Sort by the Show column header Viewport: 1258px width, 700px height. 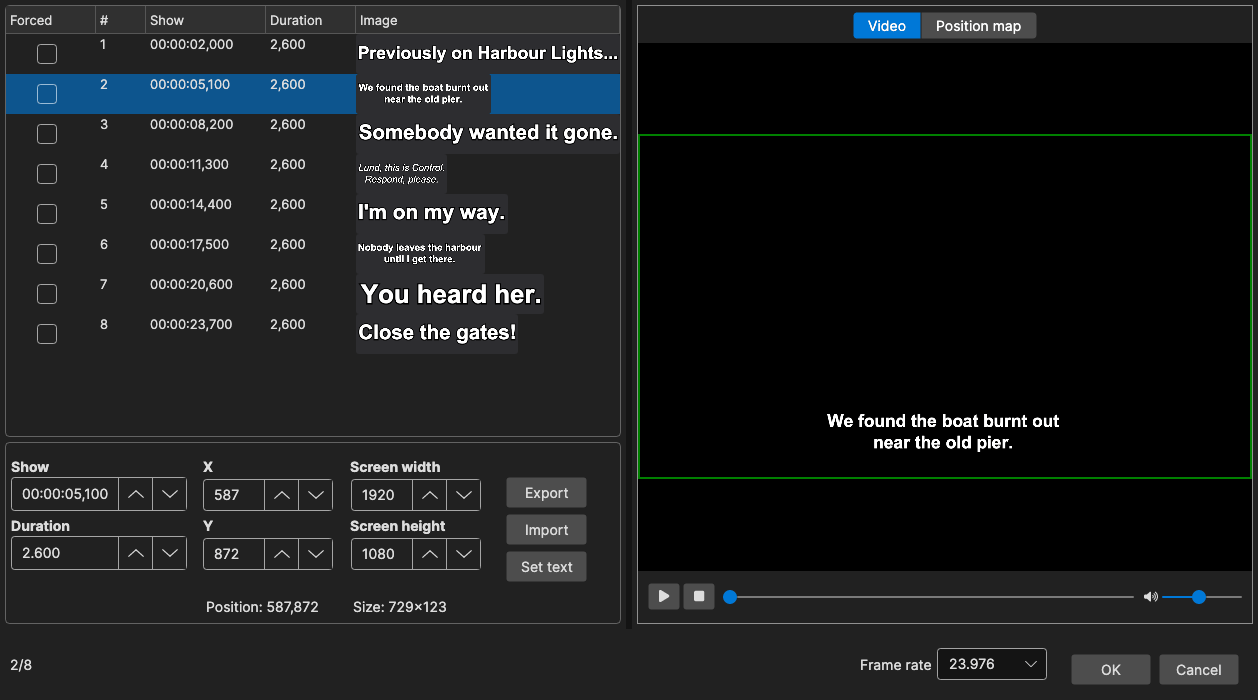tap(205, 20)
